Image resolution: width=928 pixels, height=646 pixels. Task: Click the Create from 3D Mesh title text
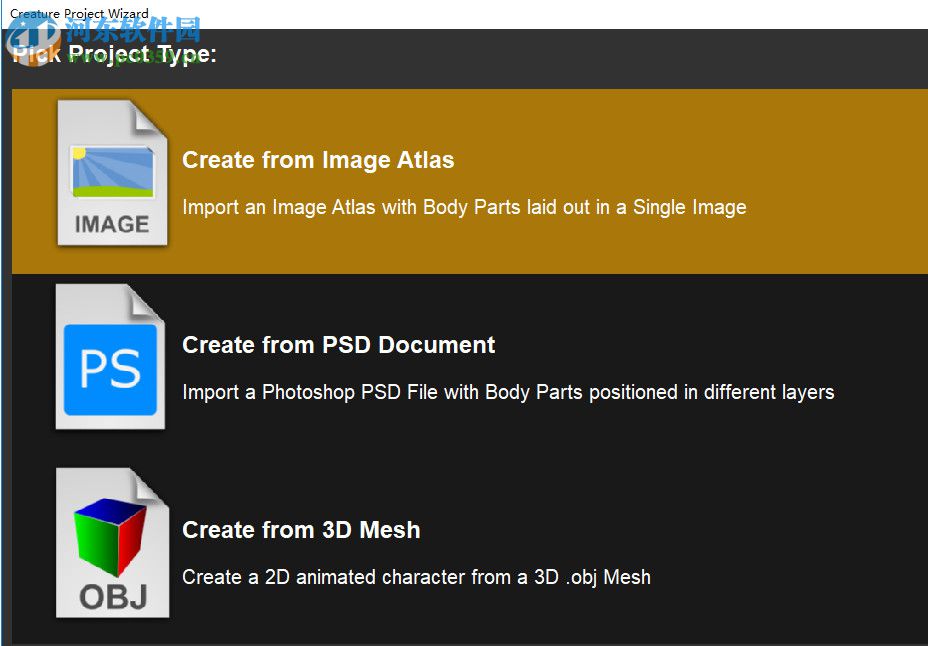pos(301,530)
